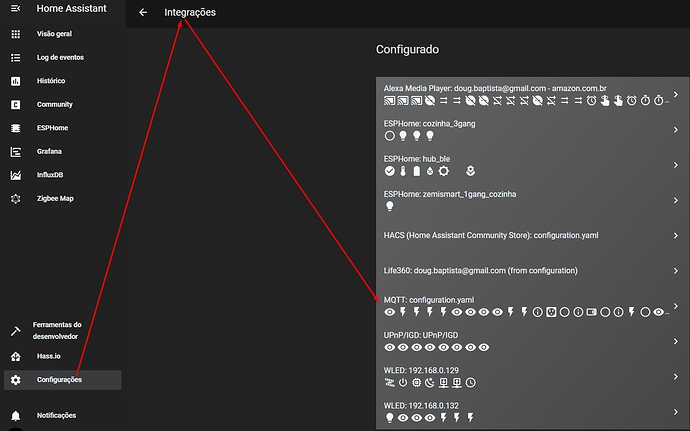Click first eye icon in MQTT row
The image size is (690, 431).
389,312
